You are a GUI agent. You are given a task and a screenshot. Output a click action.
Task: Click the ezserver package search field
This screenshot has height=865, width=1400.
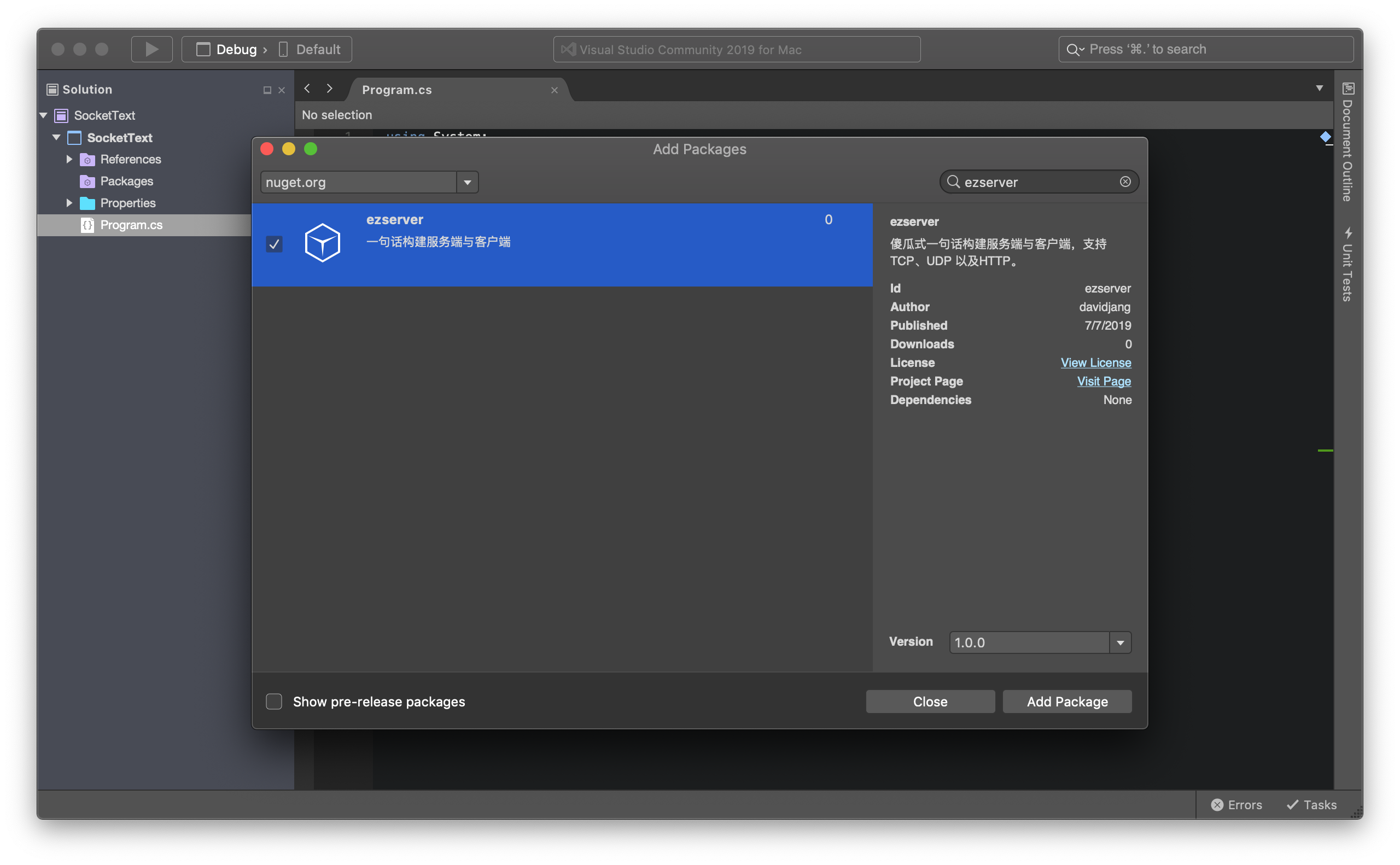pos(1039,182)
